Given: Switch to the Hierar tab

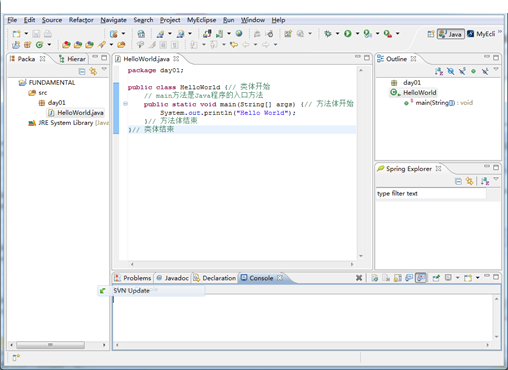Looking at the screenshot, I should [72, 59].
